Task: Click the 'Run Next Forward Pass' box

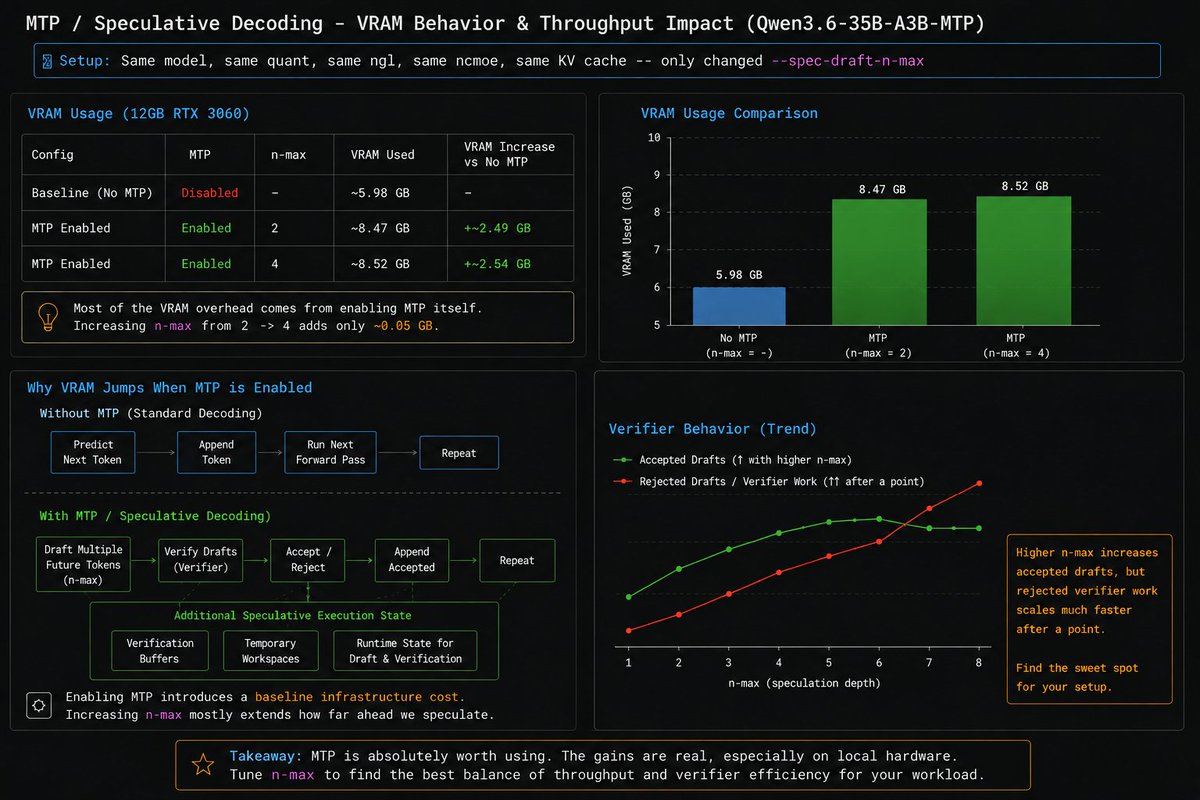Action: click(330, 452)
